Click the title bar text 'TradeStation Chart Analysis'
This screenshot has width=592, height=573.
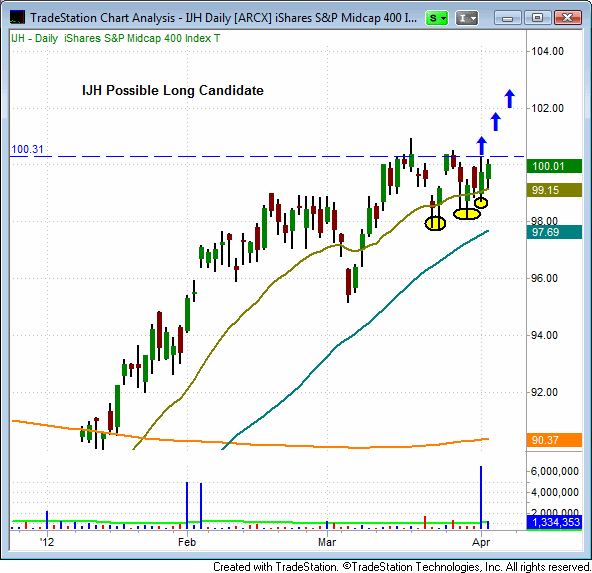pyautogui.click(x=103, y=18)
